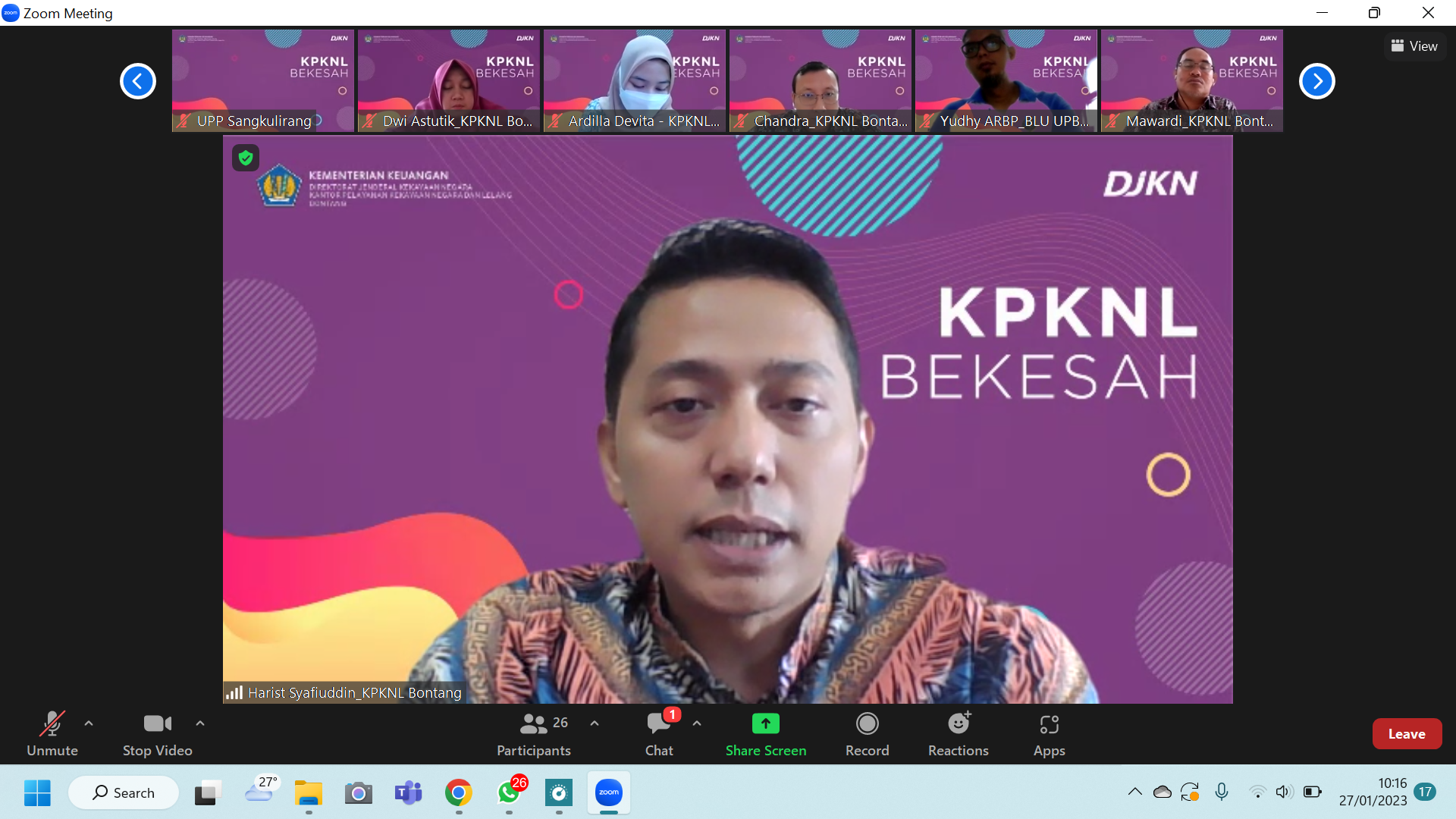Start recording with Record button
The width and height of the screenshot is (1456, 819).
click(x=868, y=733)
